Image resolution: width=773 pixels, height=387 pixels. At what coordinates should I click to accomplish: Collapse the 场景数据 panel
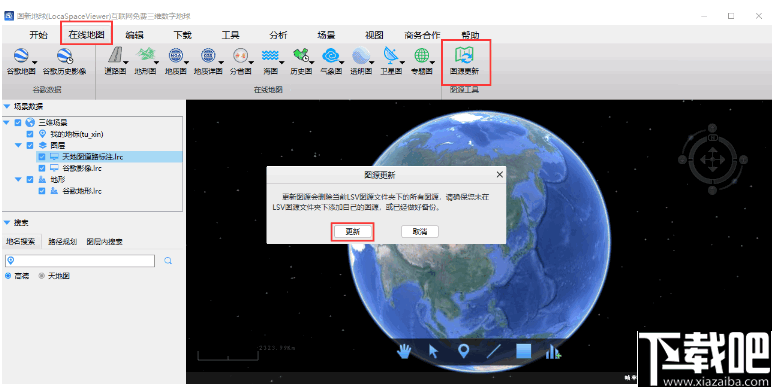point(7,106)
